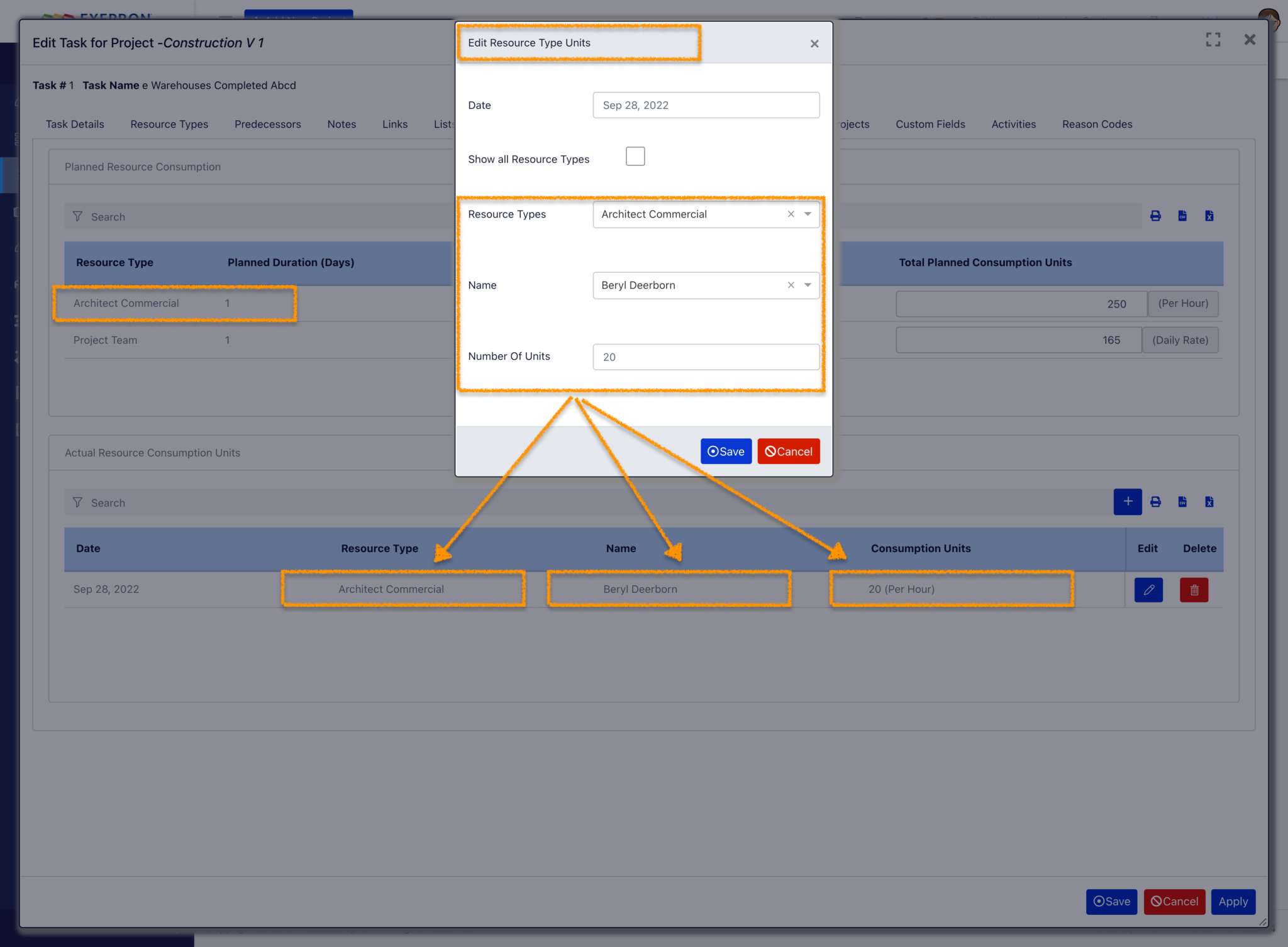Open the Name dropdown arrow

point(808,285)
